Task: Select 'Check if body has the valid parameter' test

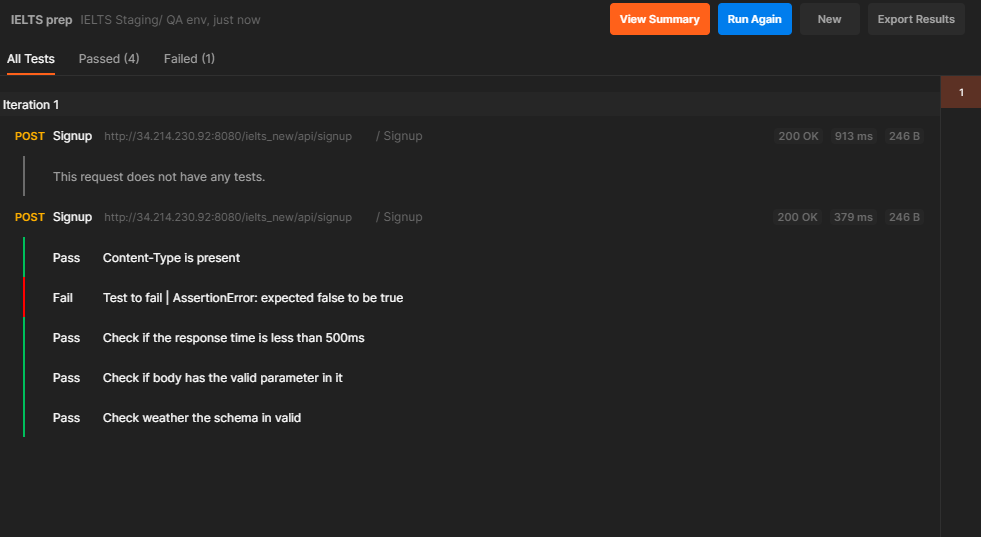Action: click(x=222, y=378)
